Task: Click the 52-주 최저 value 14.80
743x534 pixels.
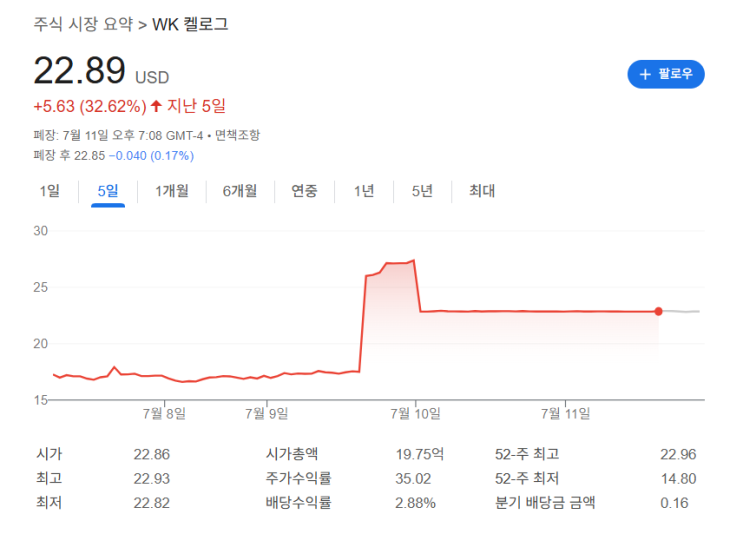Action: click(679, 479)
